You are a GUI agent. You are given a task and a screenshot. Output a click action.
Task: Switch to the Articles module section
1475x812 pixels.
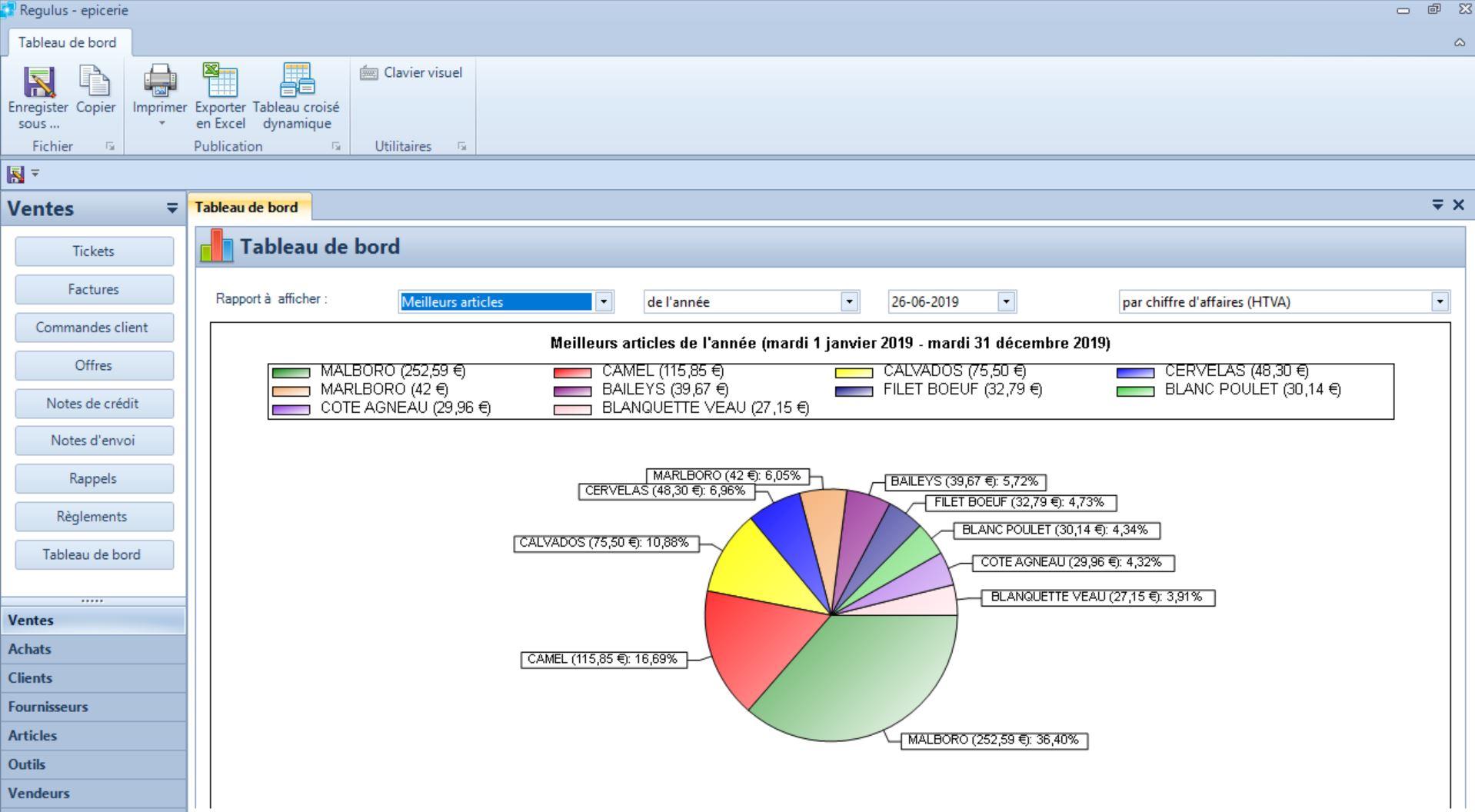coord(93,735)
